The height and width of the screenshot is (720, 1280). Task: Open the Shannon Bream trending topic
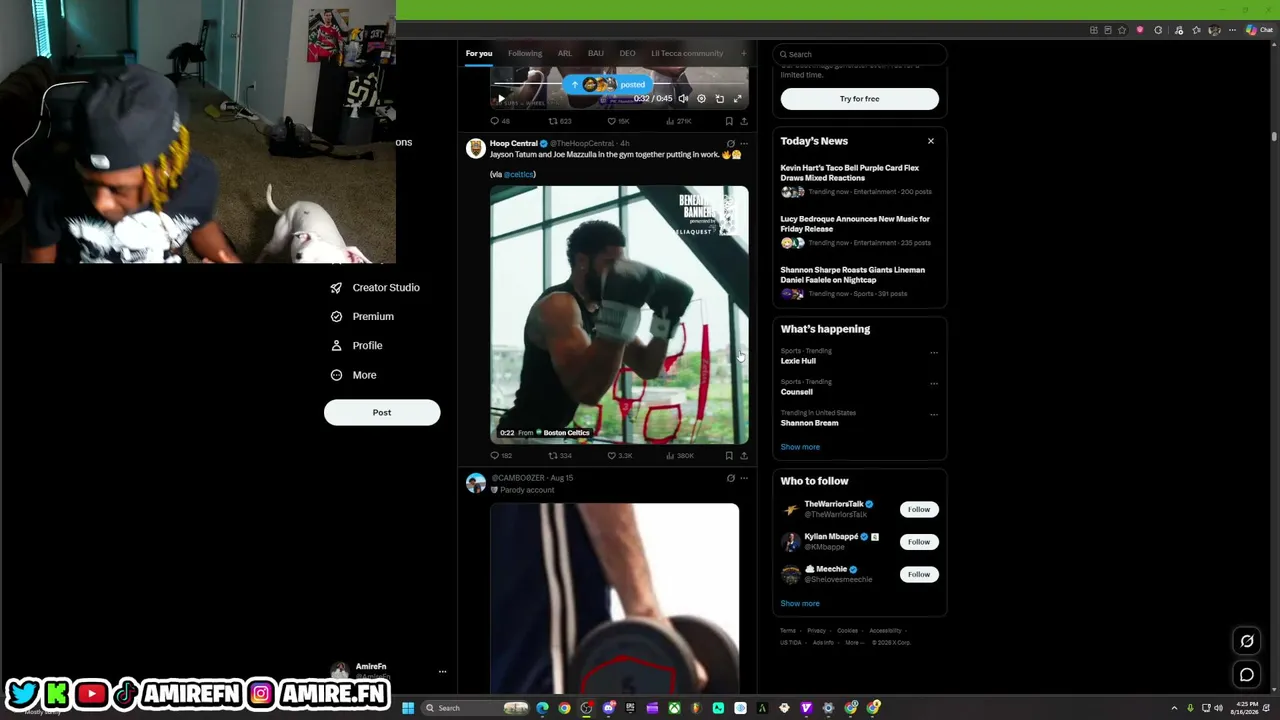point(810,423)
